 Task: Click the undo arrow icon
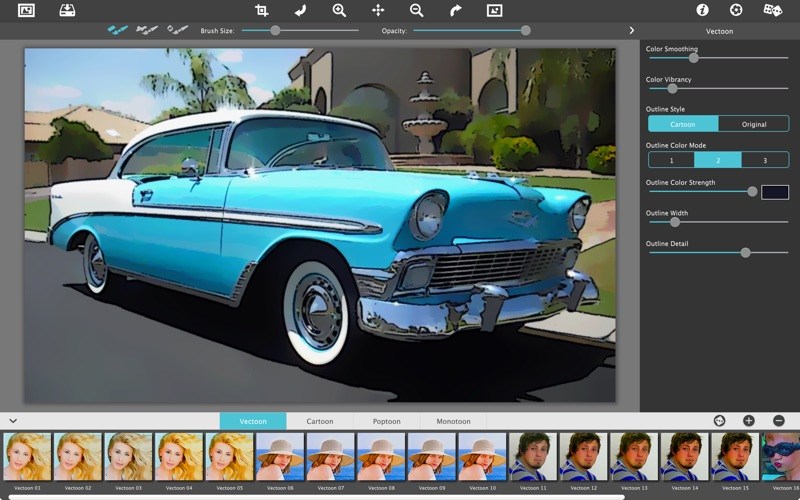coord(301,10)
